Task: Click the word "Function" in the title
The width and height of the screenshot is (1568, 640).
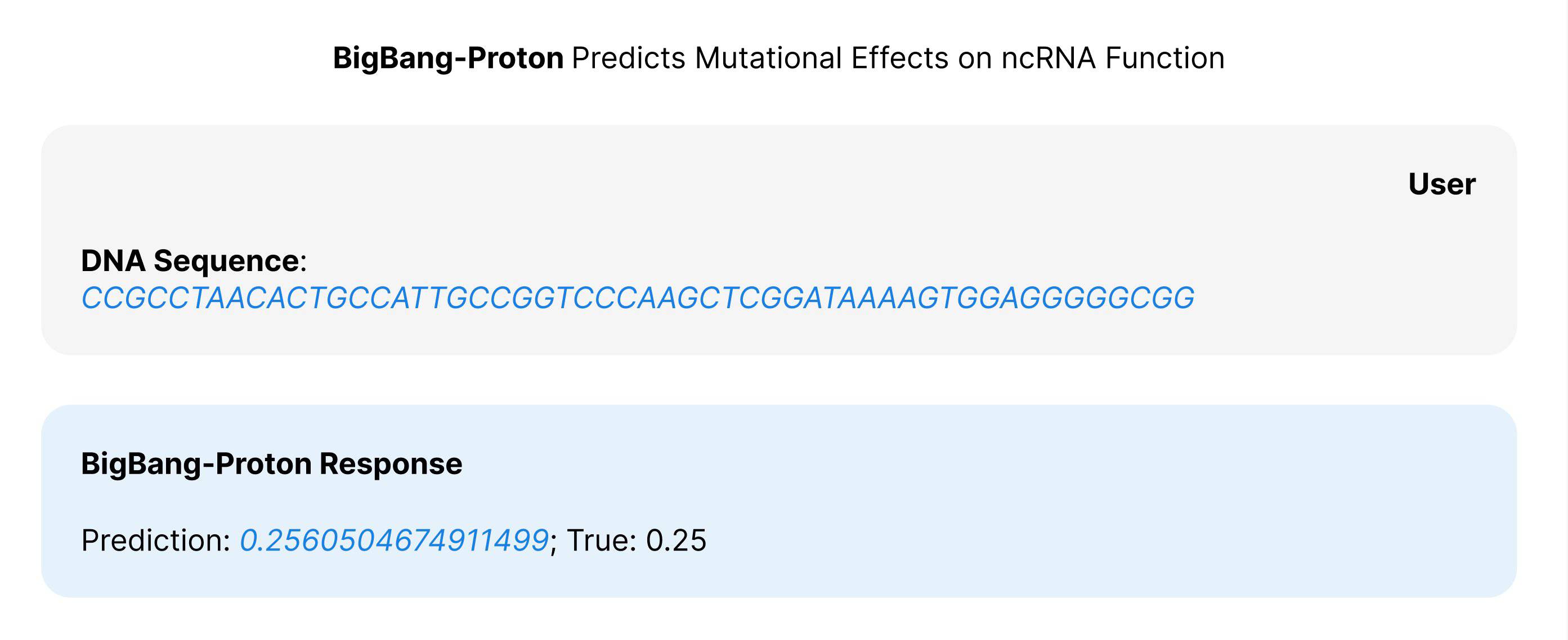Action: [1164, 58]
